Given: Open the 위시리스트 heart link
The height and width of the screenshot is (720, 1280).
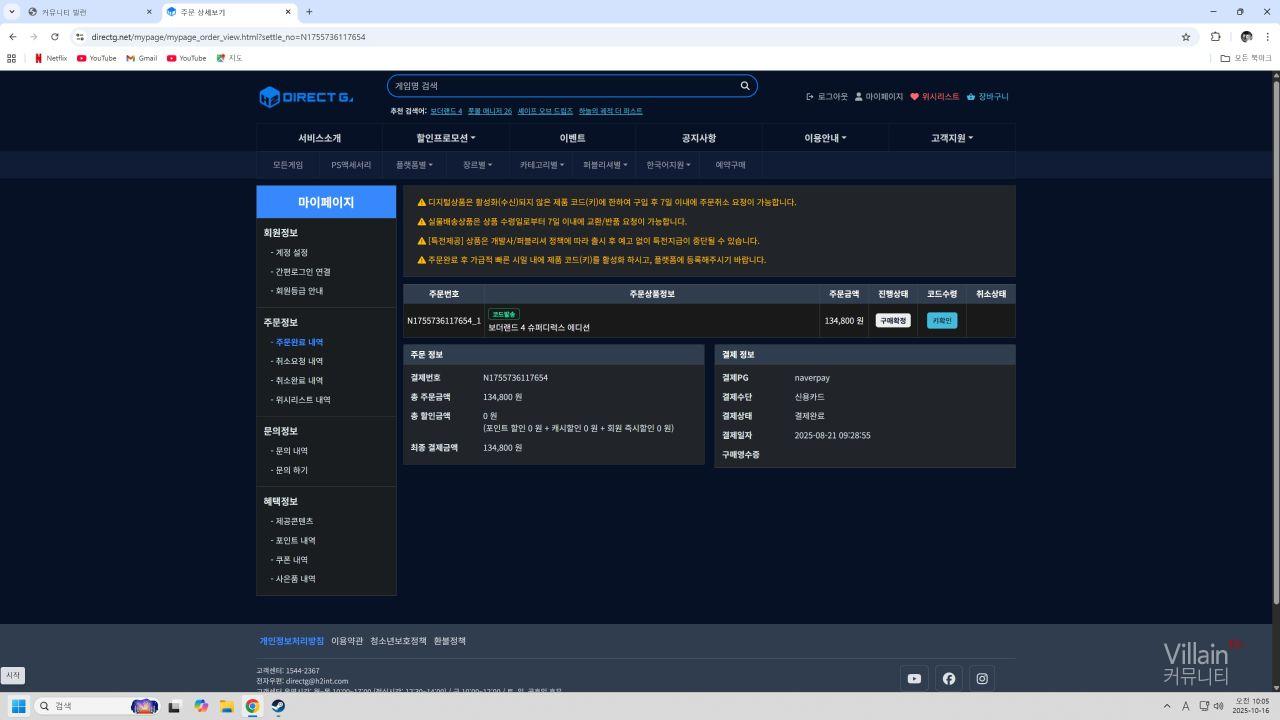Looking at the screenshot, I should pos(934,97).
